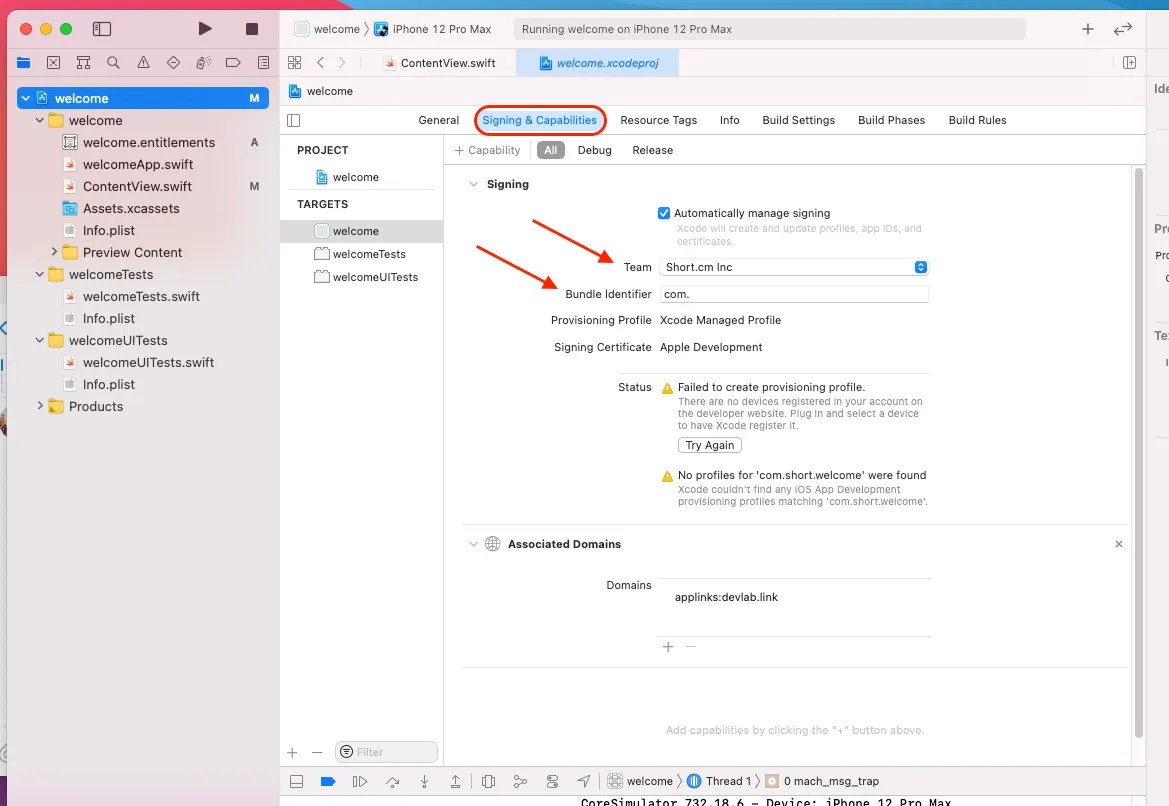
Task: Open the Resource Tags tab
Action: [658, 120]
